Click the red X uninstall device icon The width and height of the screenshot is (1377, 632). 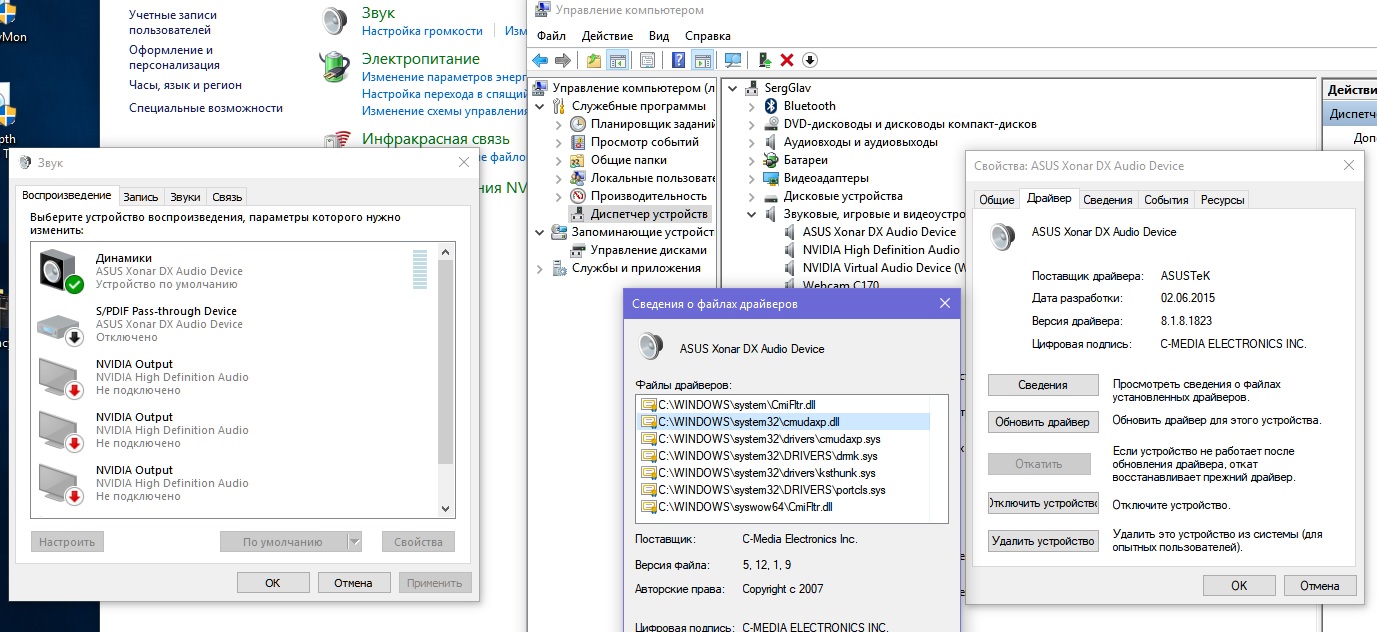point(787,60)
